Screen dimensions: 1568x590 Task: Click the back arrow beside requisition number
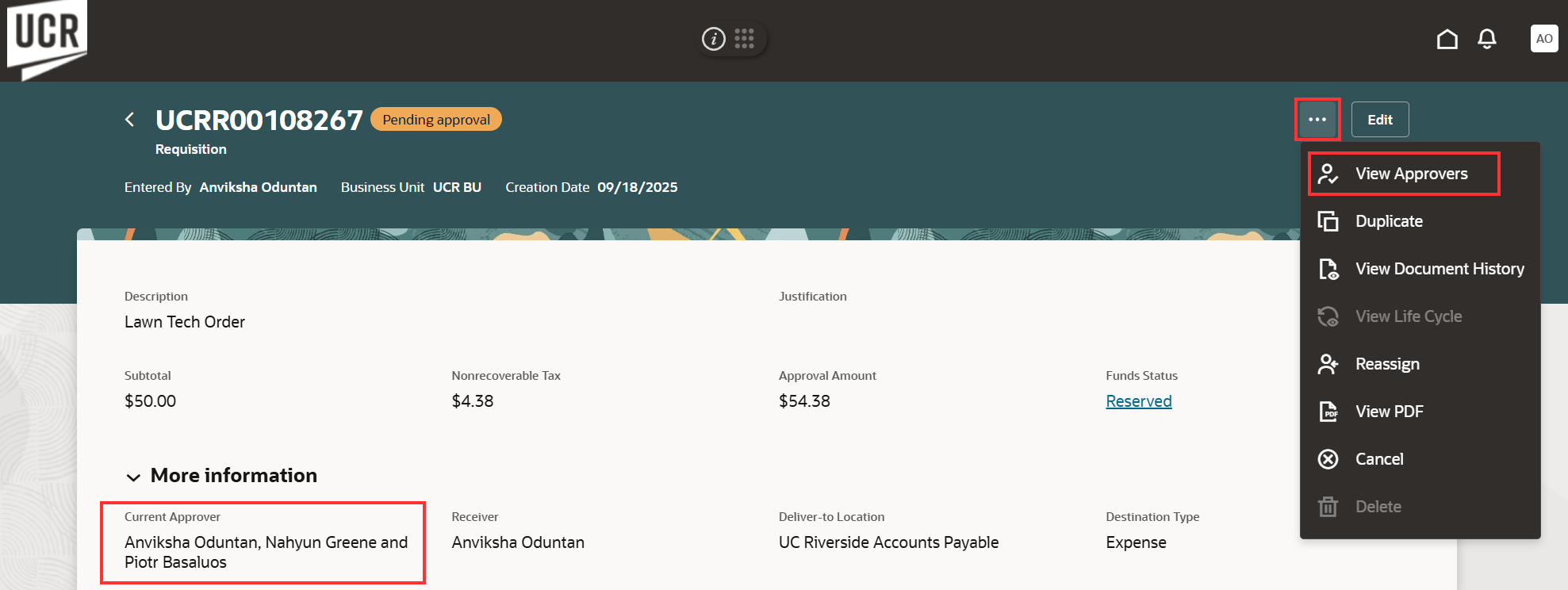click(130, 120)
